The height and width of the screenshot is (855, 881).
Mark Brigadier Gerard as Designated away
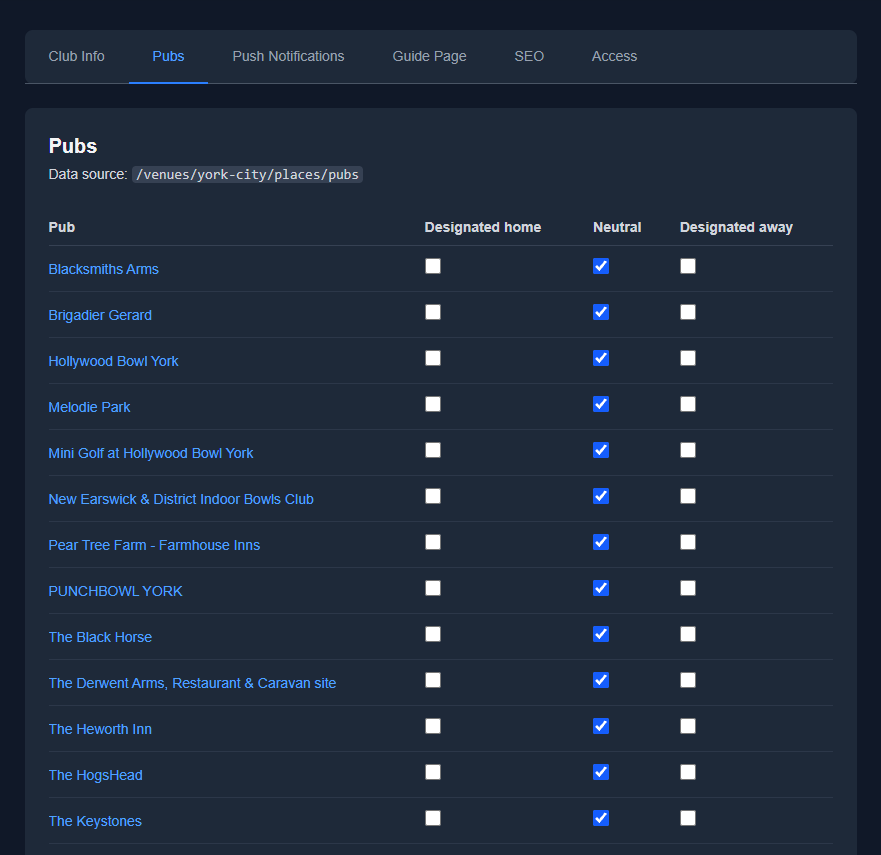pyautogui.click(x=688, y=312)
